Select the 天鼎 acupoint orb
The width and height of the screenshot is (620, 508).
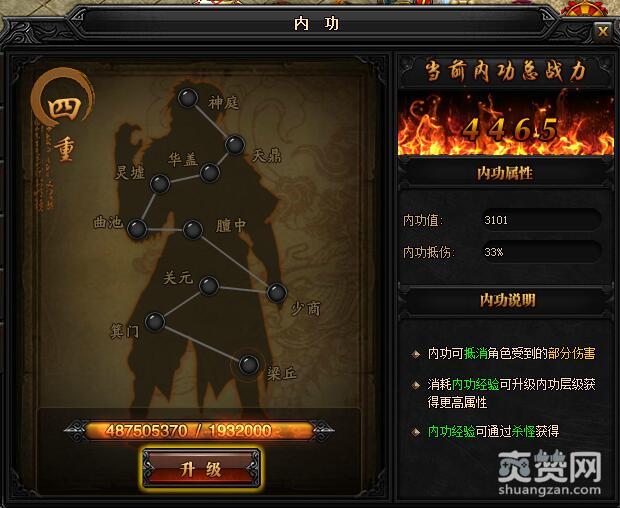(x=235, y=145)
